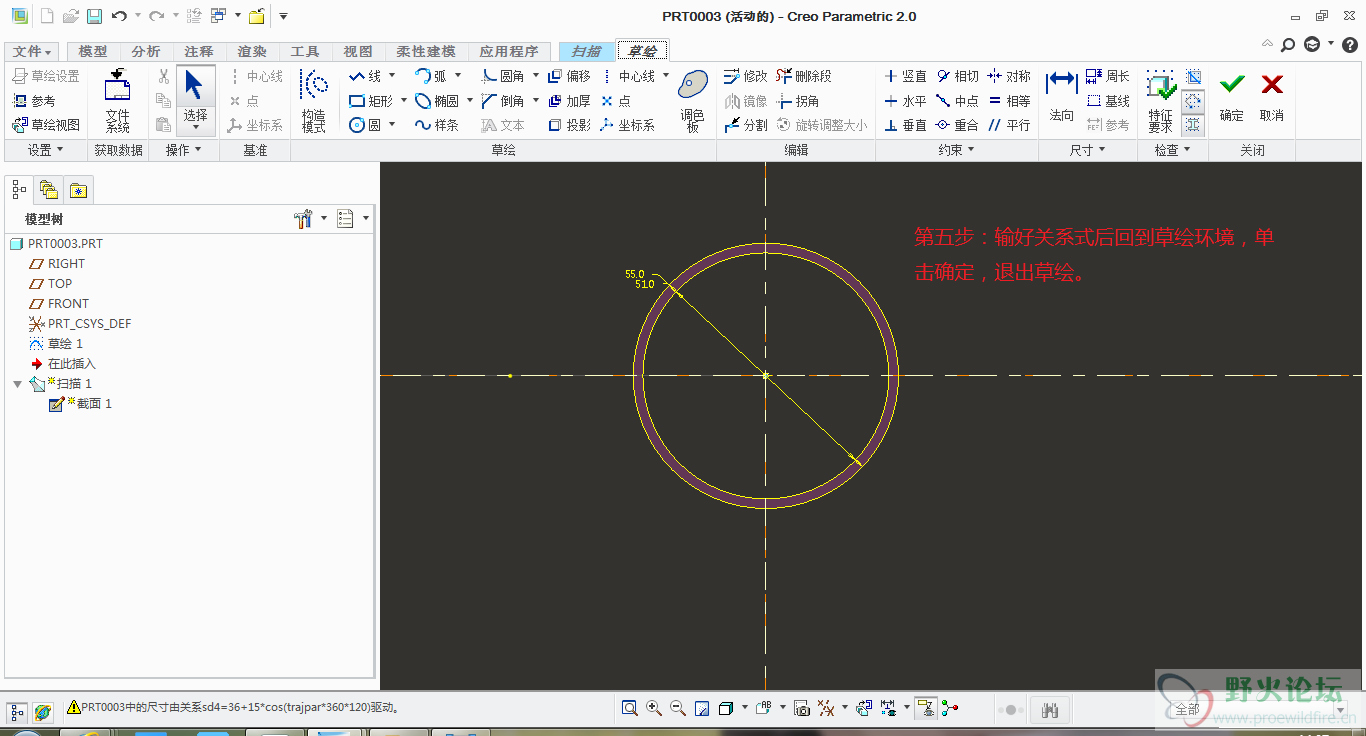Open the 文件 menu
The image size is (1366, 736).
pyautogui.click(x=32, y=52)
